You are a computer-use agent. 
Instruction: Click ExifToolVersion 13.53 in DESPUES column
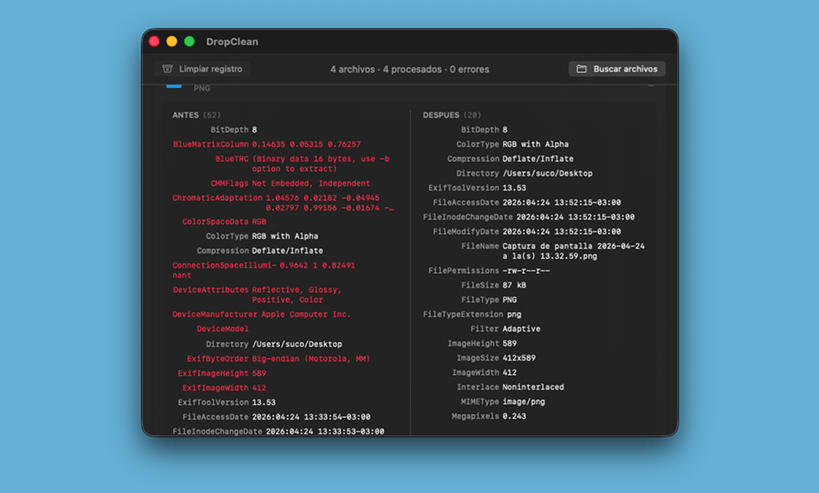pyautogui.click(x=477, y=188)
